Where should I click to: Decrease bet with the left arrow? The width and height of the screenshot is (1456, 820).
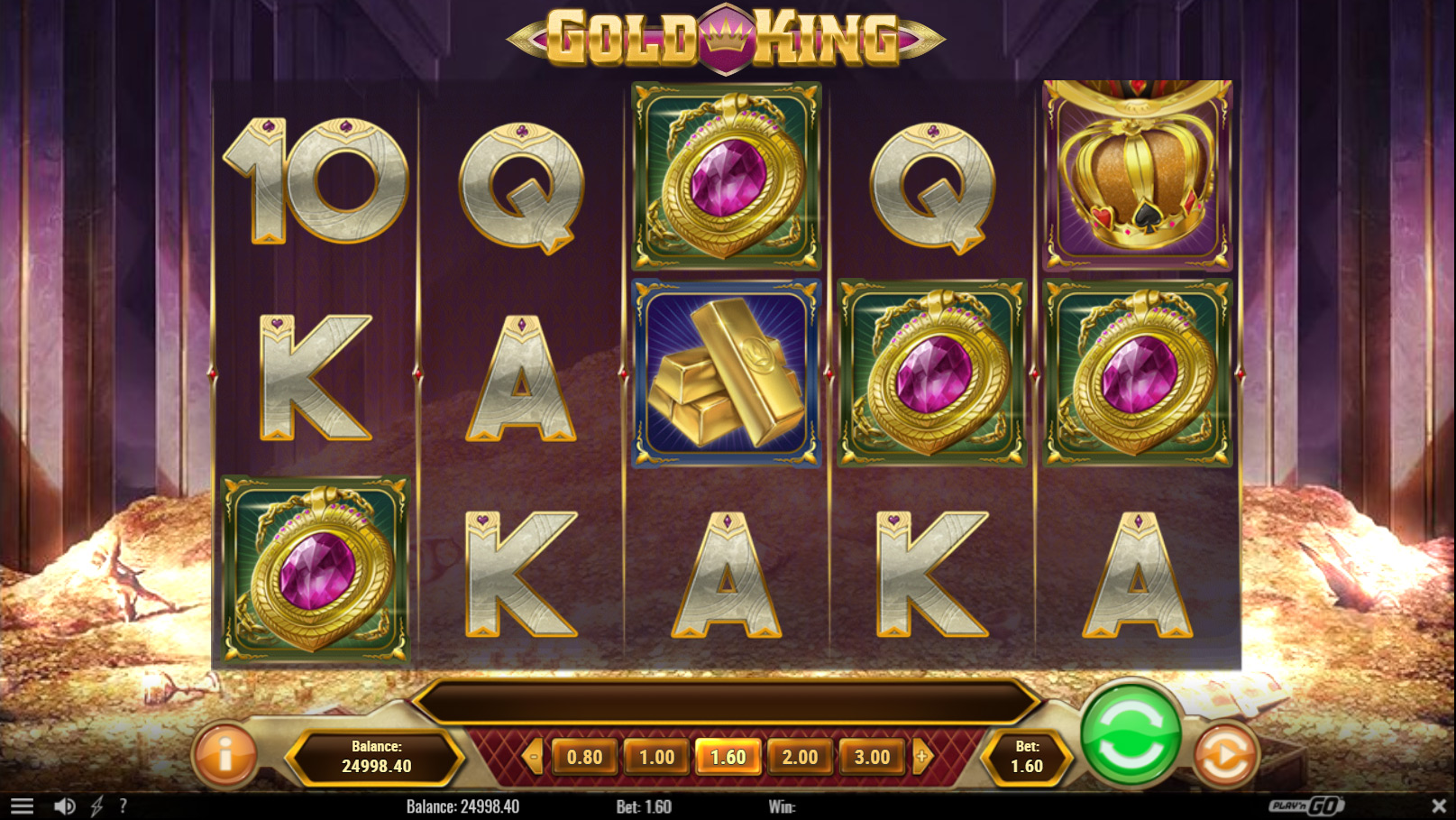point(534,757)
